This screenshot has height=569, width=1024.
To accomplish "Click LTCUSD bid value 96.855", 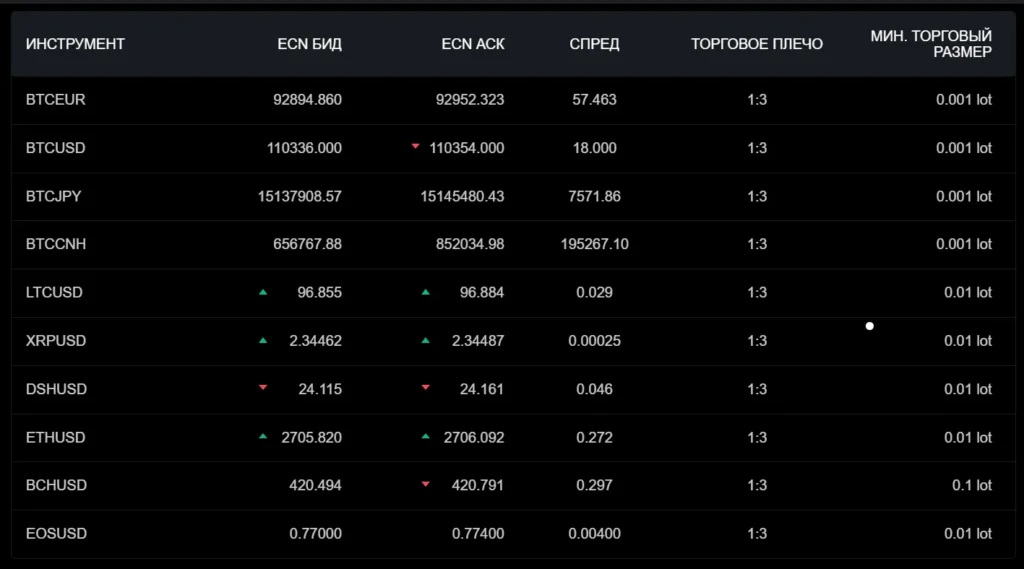I will (x=319, y=293).
